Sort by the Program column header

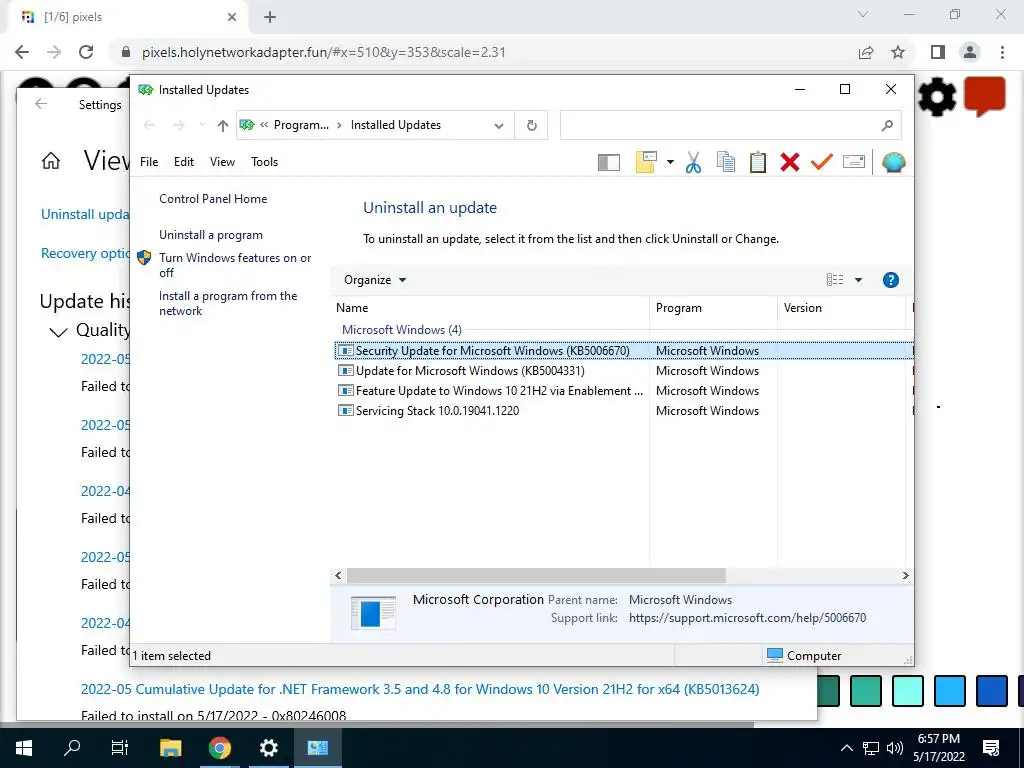coord(713,308)
